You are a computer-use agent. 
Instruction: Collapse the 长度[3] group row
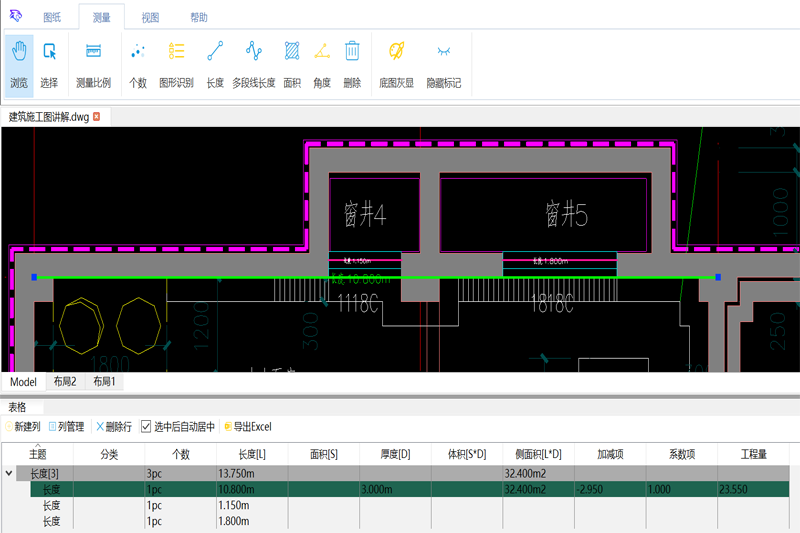point(10,473)
